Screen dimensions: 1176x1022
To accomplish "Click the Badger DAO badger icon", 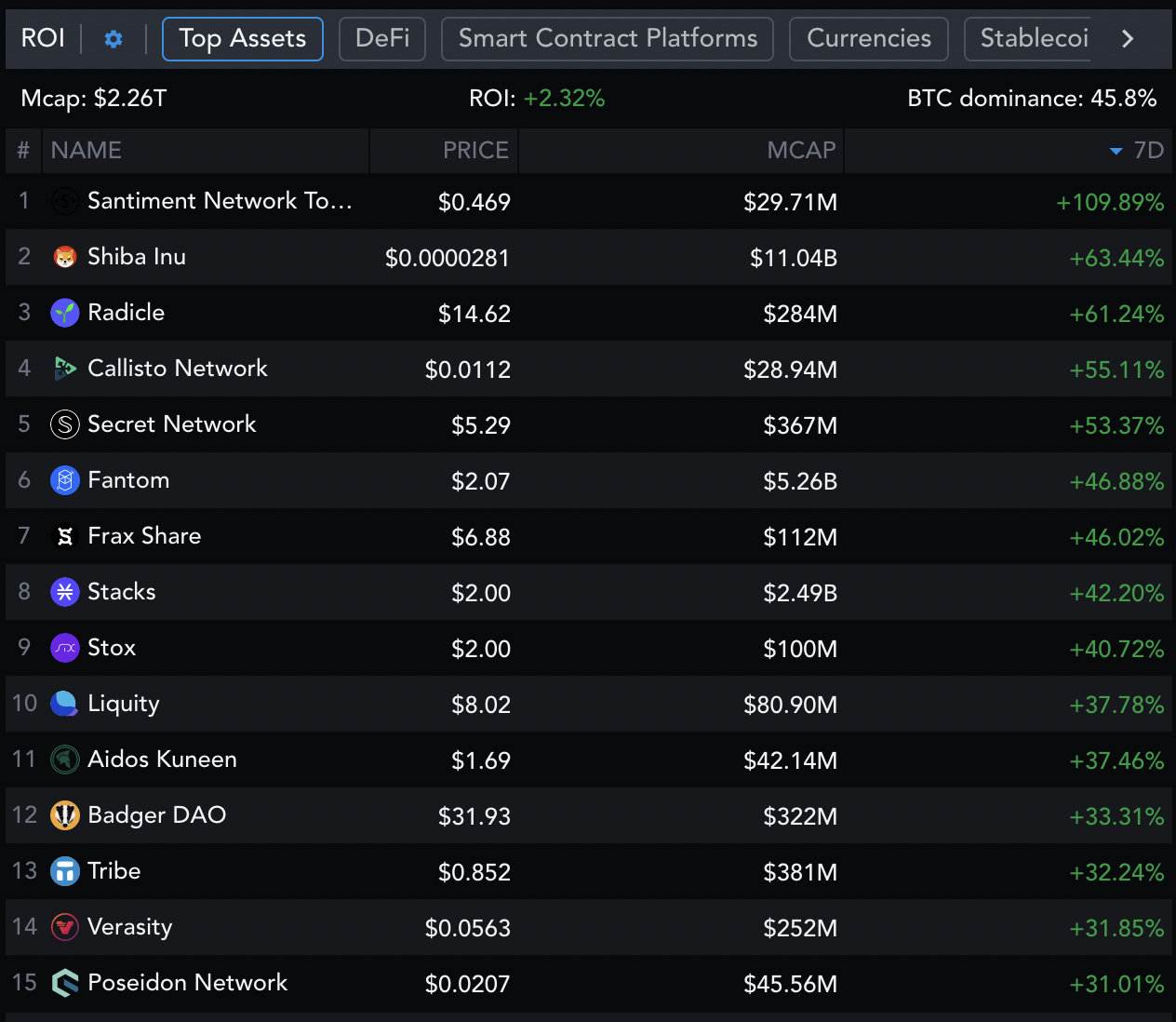I will (x=64, y=815).
